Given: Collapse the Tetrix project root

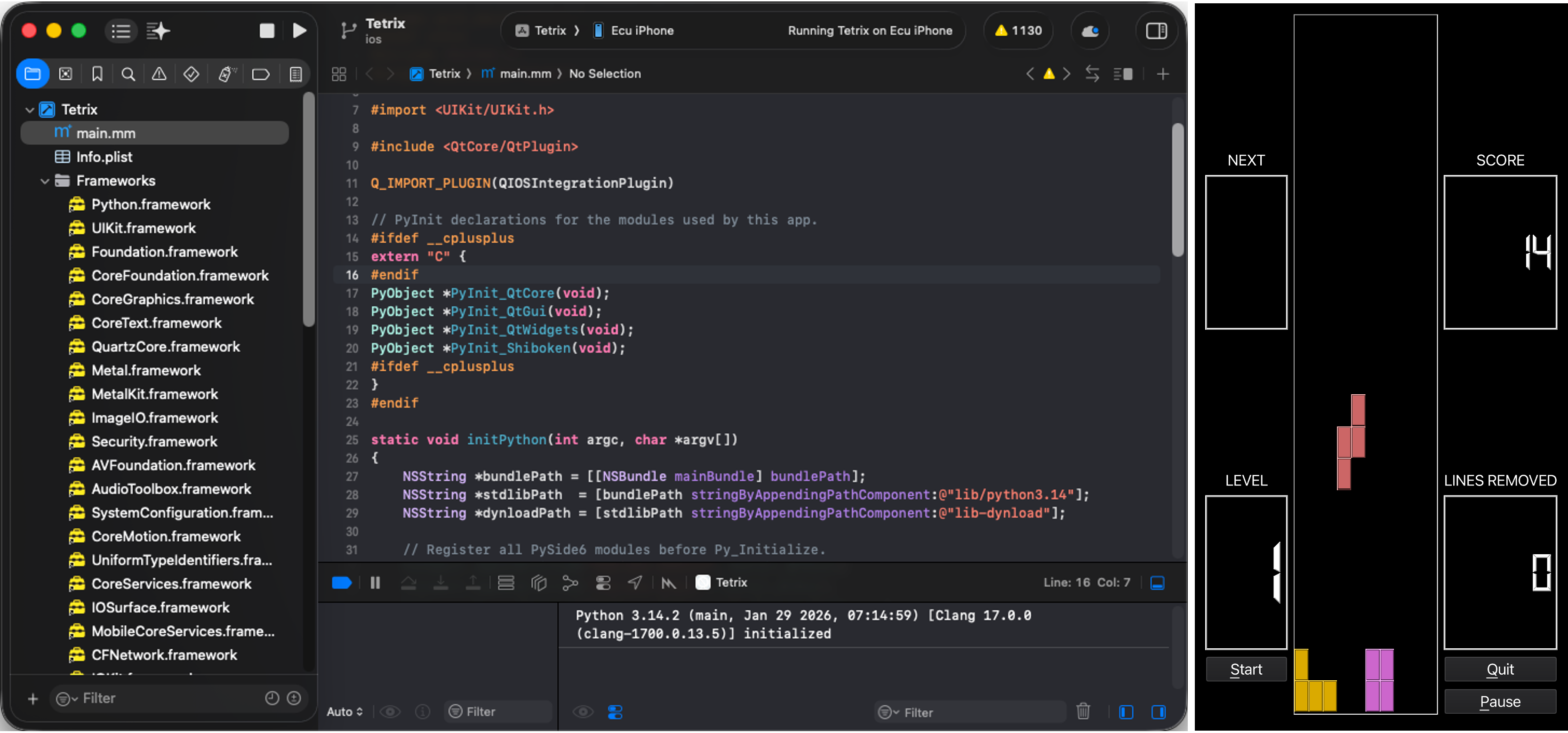Looking at the screenshot, I should (x=29, y=110).
